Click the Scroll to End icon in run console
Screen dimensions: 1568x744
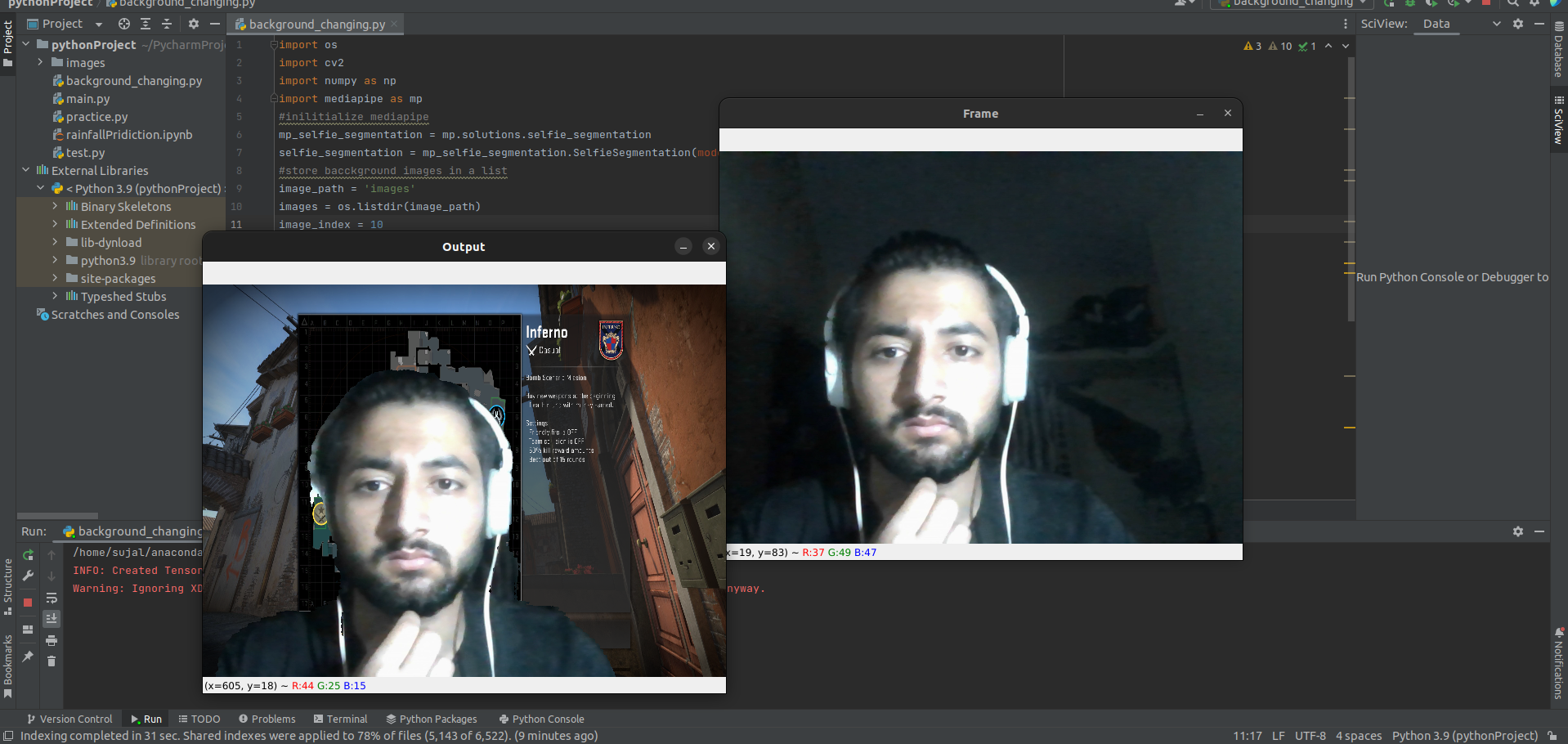(x=52, y=618)
